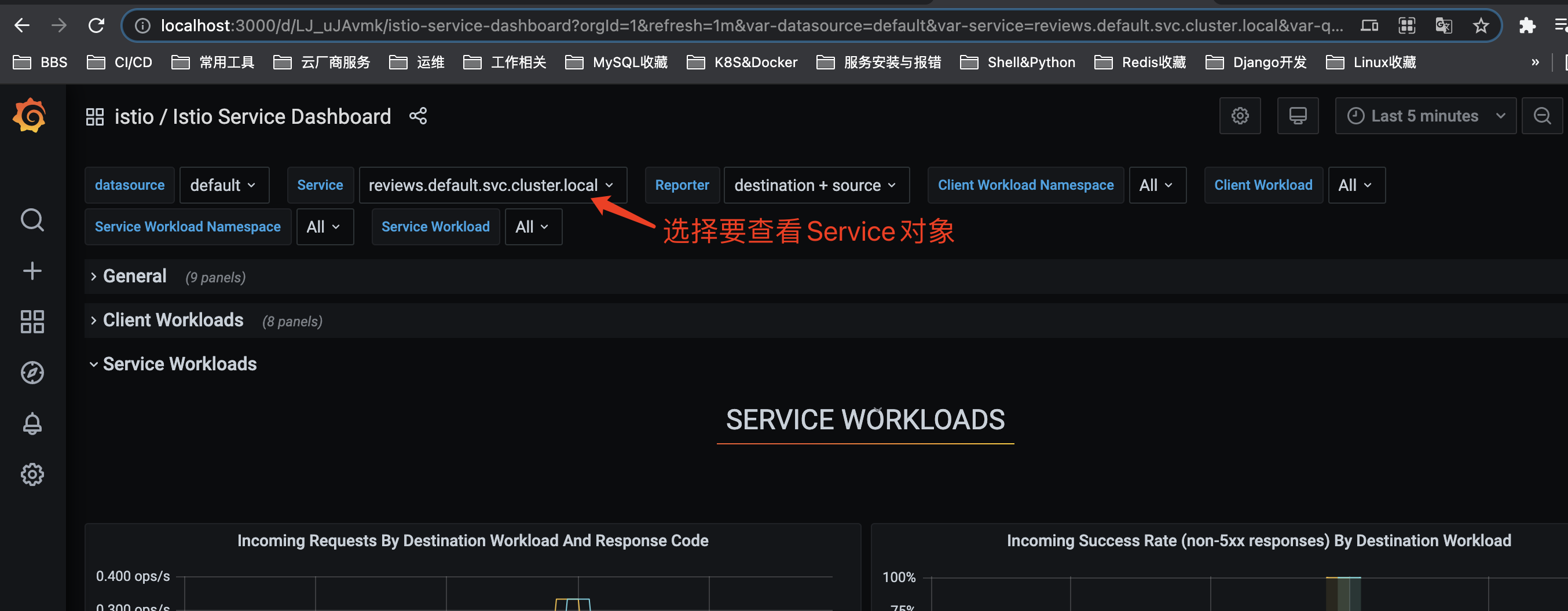Open the BBS bookmark folder
Viewport: 1568px width, 611px height.
pyautogui.click(x=40, y=62)
